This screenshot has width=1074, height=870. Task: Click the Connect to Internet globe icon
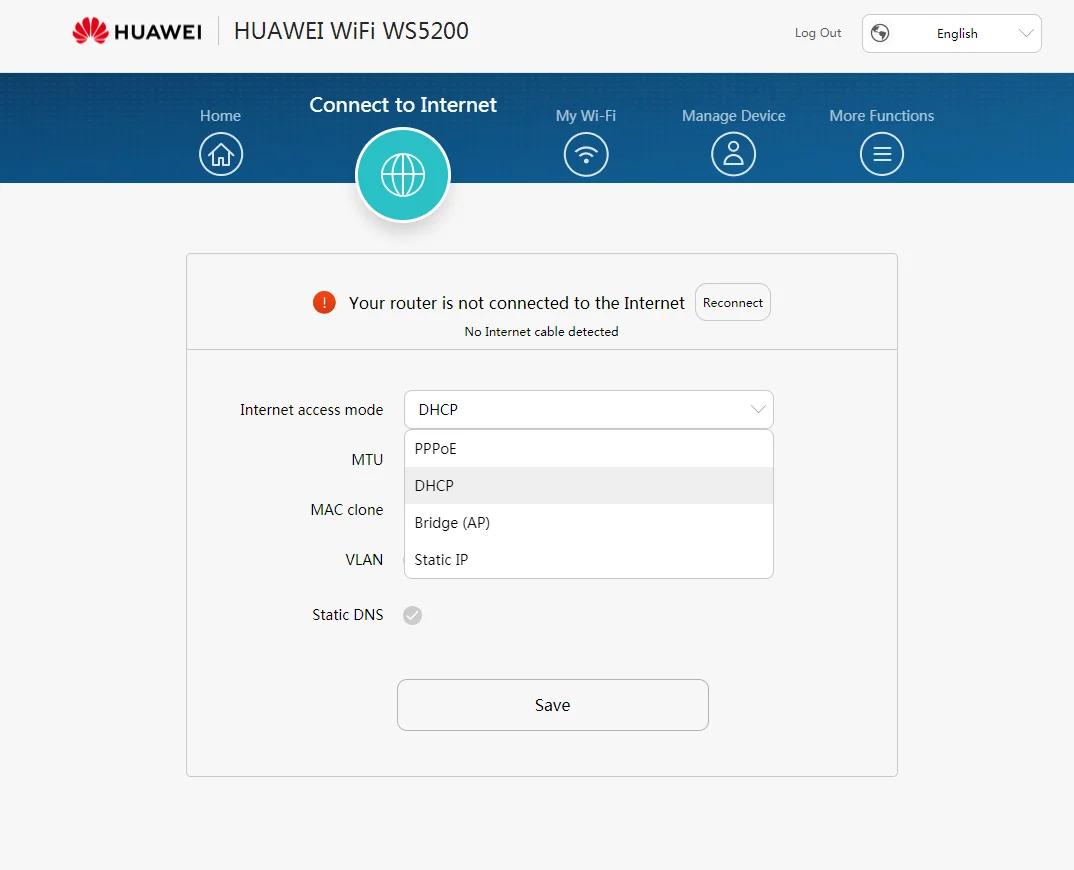(x=403, y=175)
